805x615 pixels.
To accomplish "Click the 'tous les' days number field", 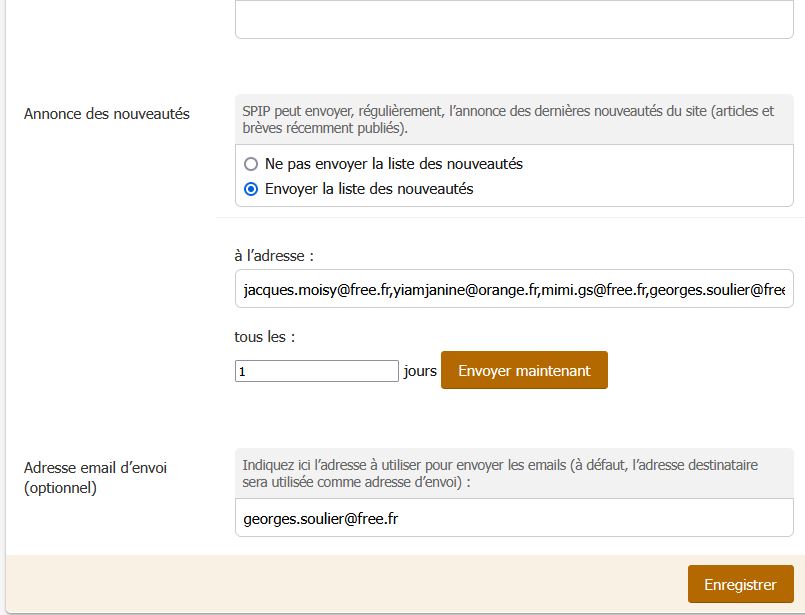I will tap(317, 371).
